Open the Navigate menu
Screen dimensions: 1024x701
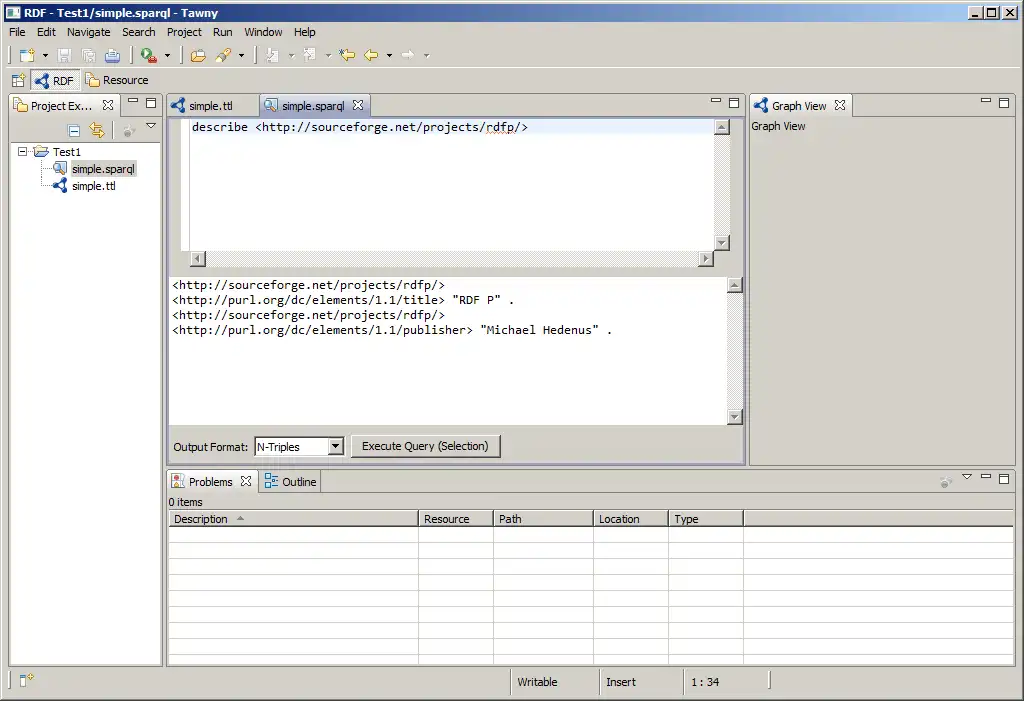89,32
